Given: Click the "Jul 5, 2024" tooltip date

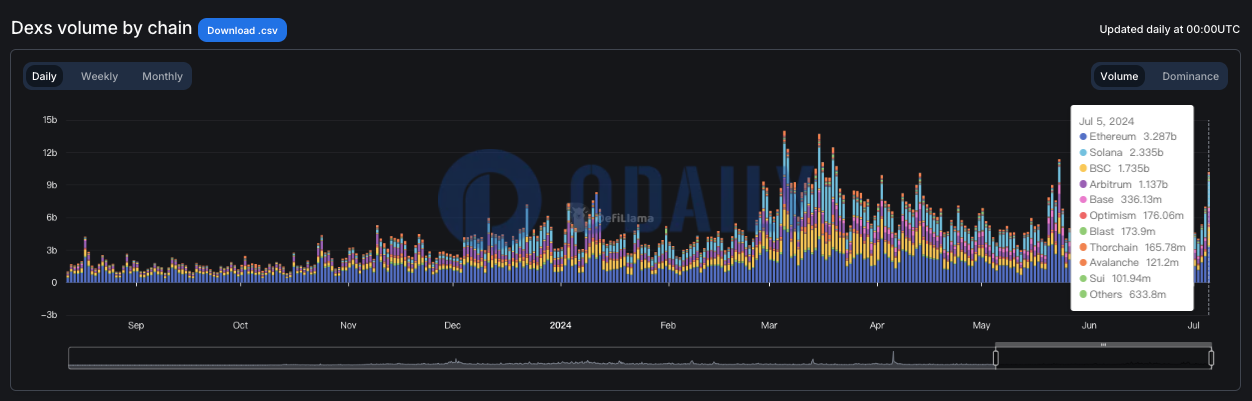Looking at the screenshot, I should (x=1106, y=121).
